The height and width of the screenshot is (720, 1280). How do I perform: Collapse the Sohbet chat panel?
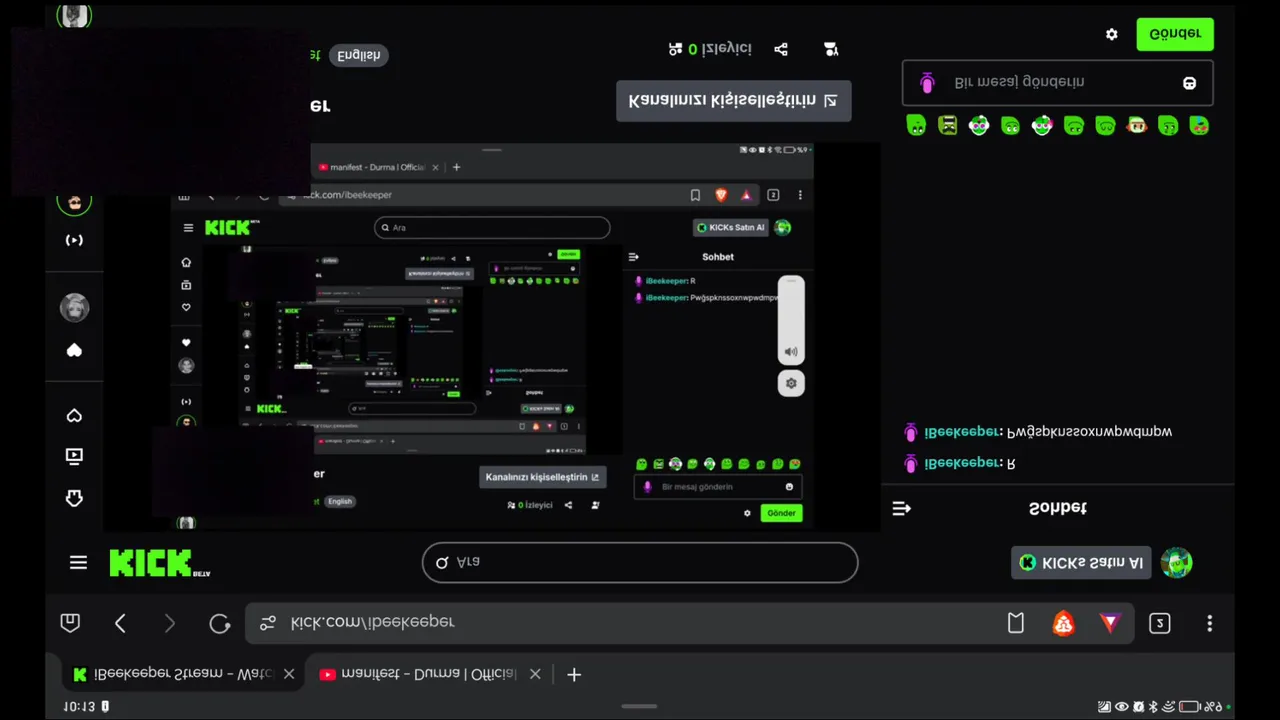[901, 508]
